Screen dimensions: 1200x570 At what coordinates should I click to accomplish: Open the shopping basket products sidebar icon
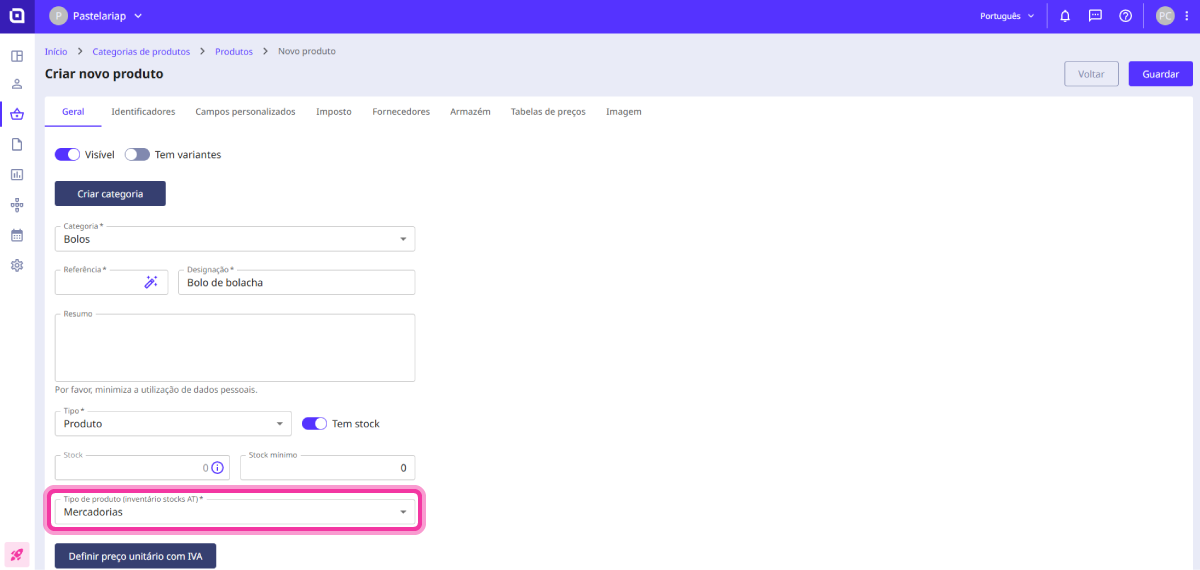(x=17, y=114)
